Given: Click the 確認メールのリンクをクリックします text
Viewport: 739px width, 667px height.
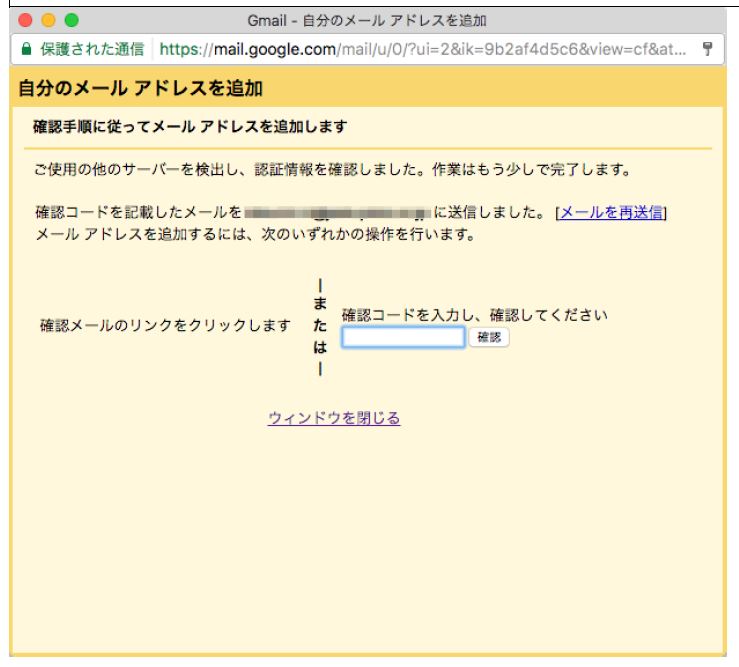Looking at the screenshot, I should (x=165, y=326).
